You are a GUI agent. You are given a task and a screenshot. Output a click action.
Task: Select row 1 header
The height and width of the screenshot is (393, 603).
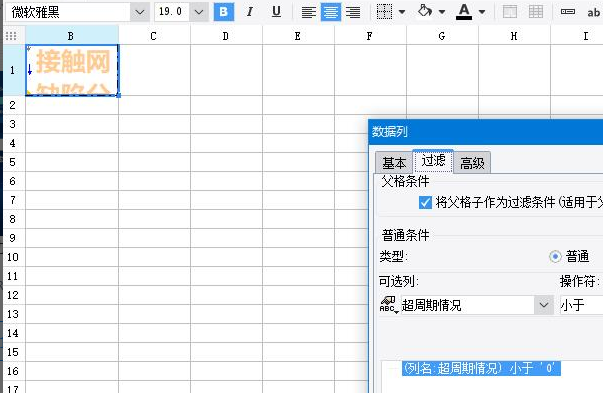(14, 70)
